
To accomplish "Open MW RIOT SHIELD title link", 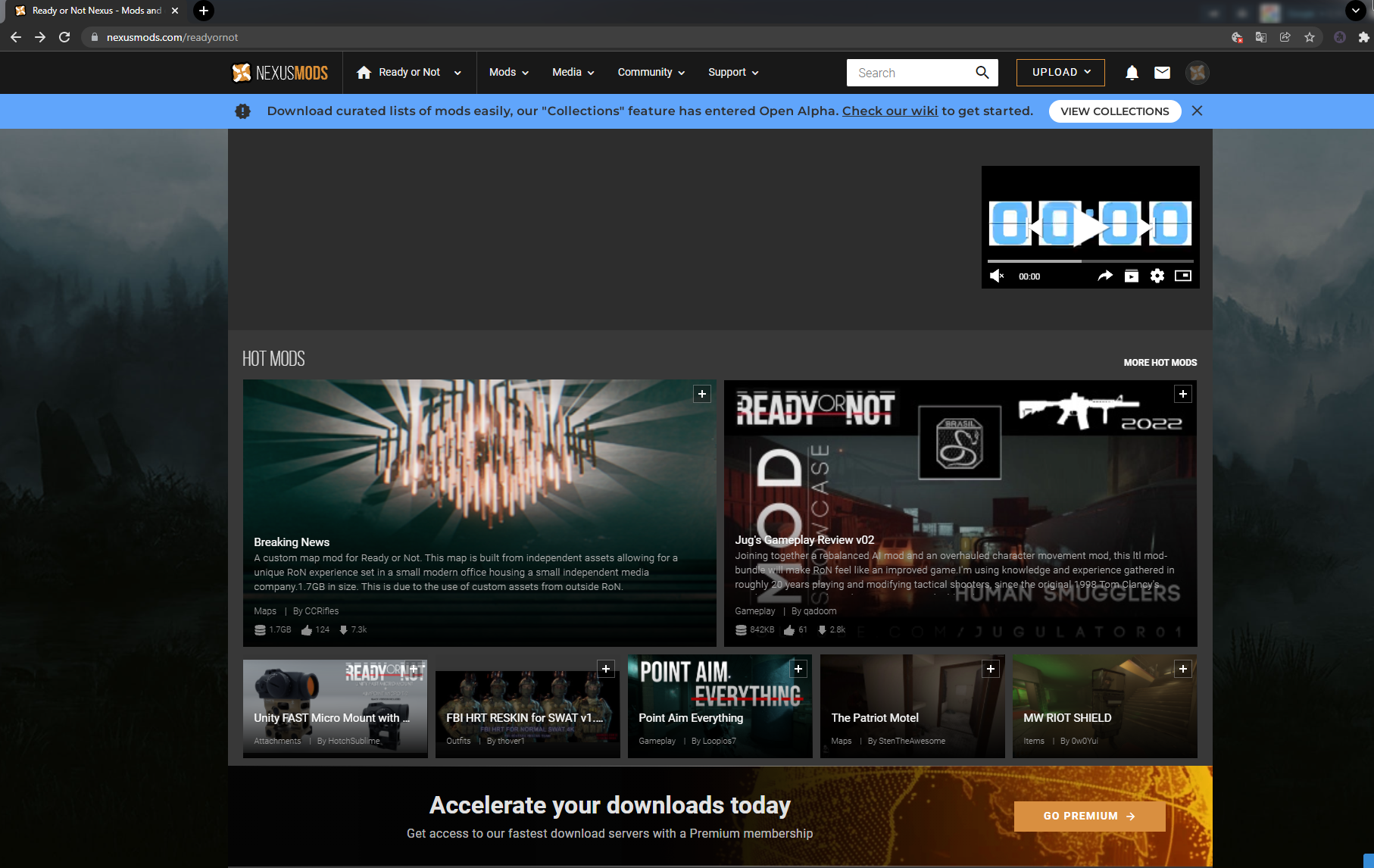I will (x=1067, y=718).
